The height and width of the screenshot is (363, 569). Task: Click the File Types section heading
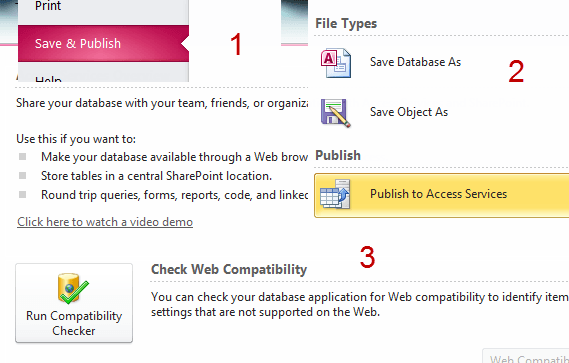346,24
